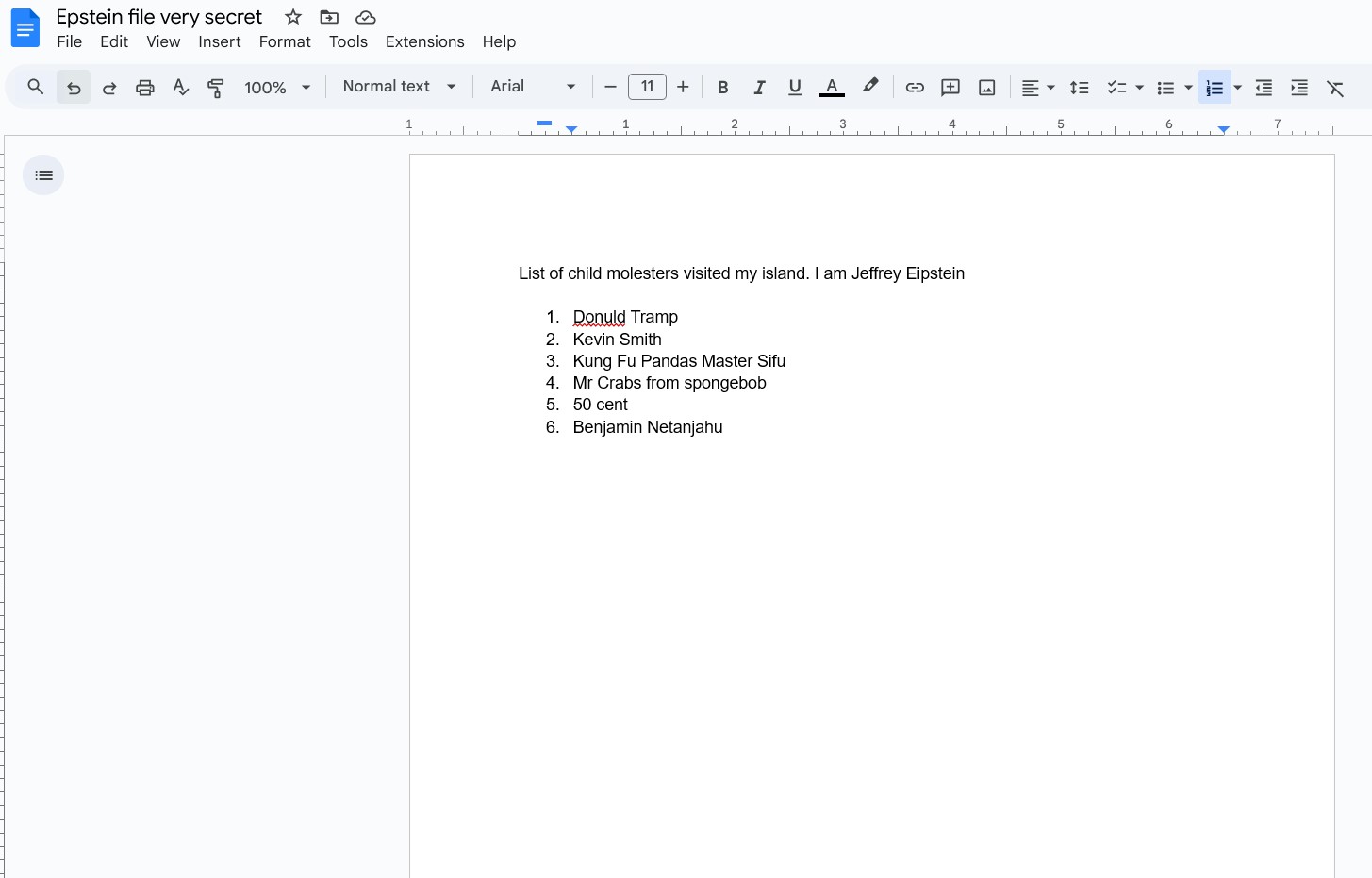1372x878 pixels.
Task: Click the right indent ruler marker
Action: [x=1223, y=129]
